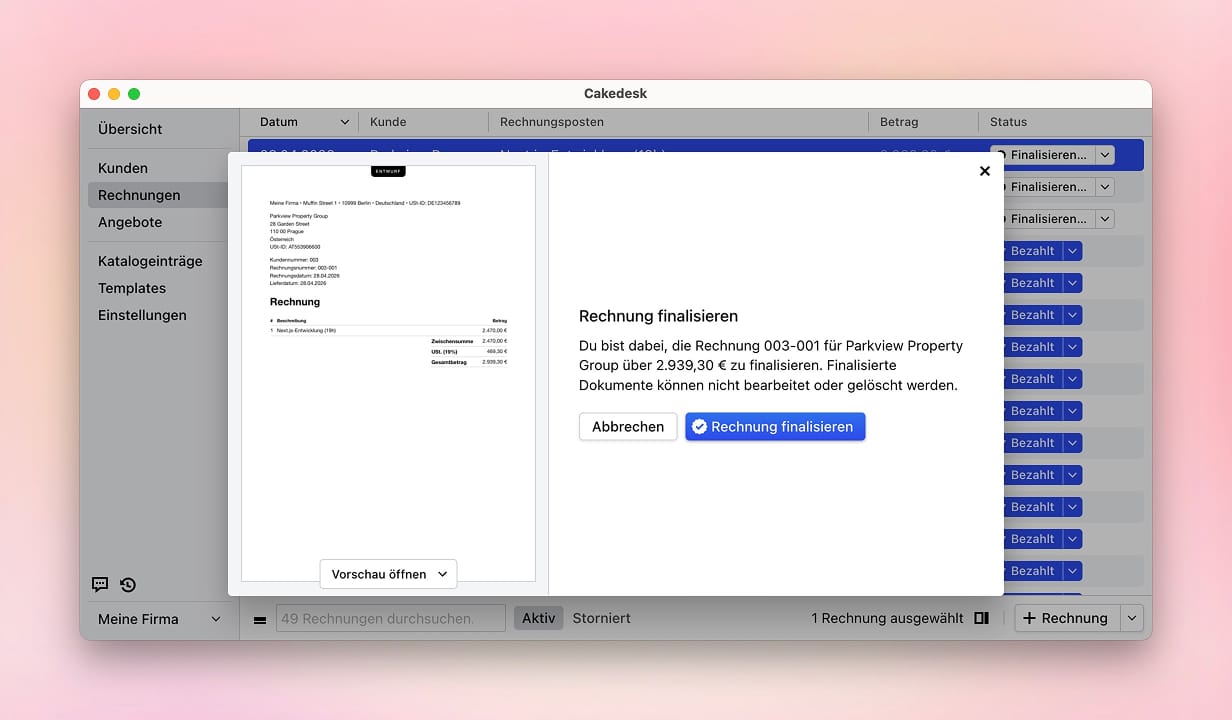Open Kunden in the sidebar
Image resolution: width=1232 pixels, height=720 pixels.
(x=123, y=168)
